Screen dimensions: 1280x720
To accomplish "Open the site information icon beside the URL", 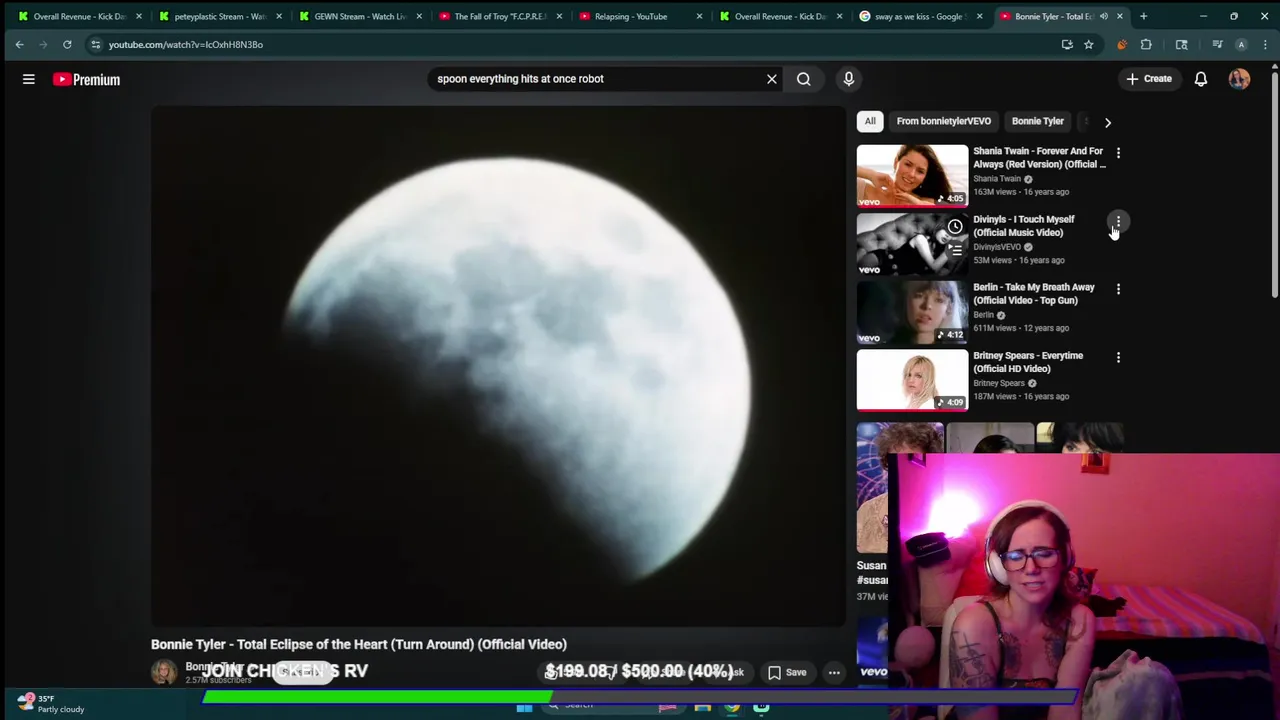I will click(95, 44).
